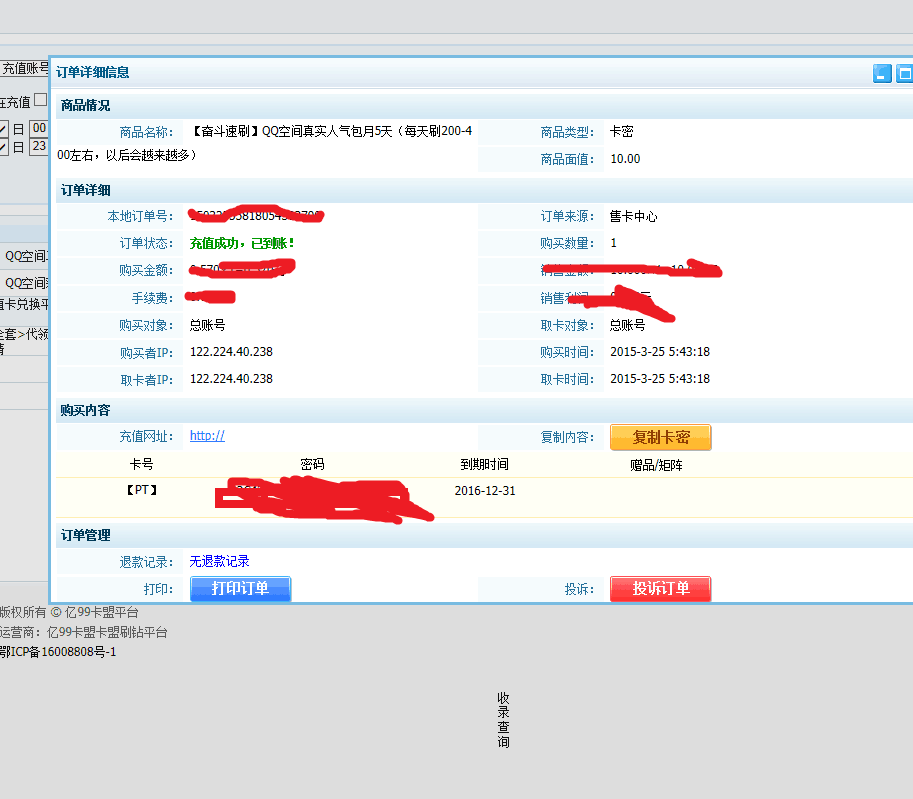The width and height of the screenshot is (913, 799).
Task: Click the 投诉订单 red button
Action: click(x=660, y=588)
